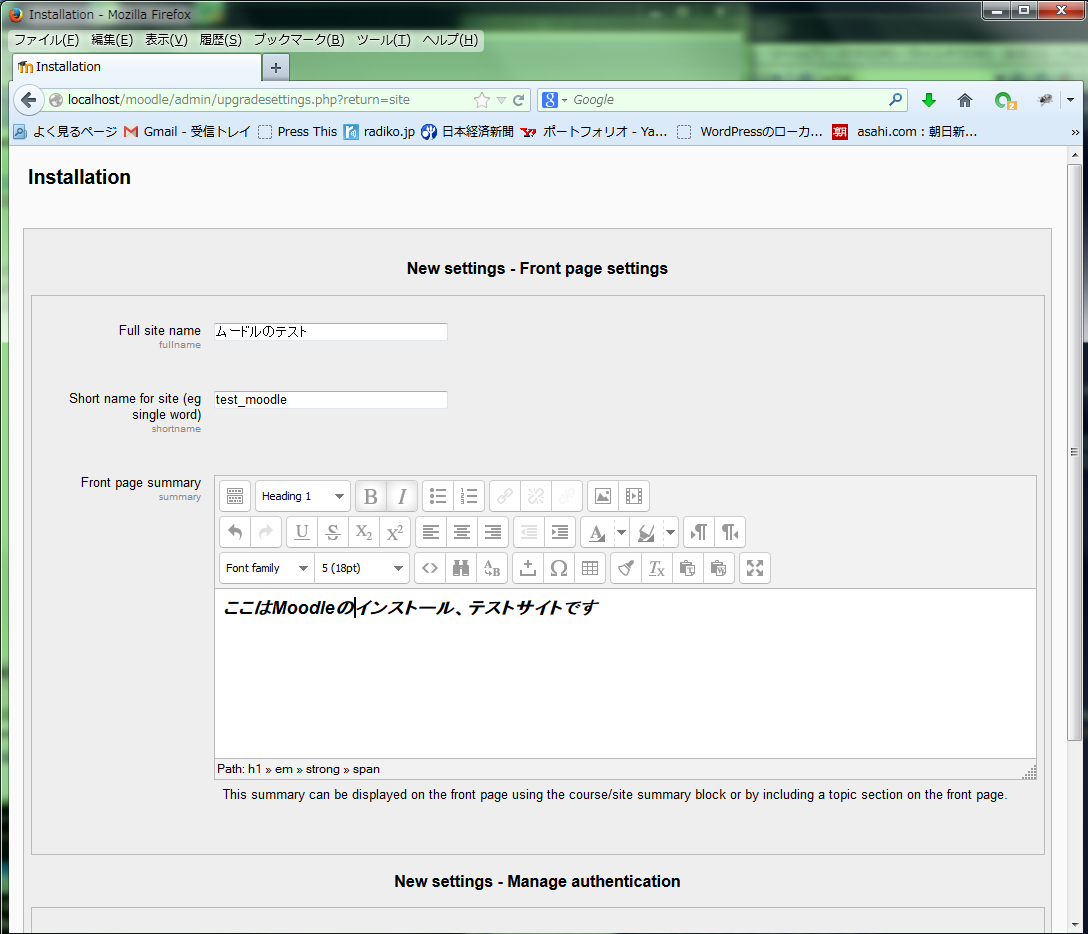Apply superscript formatting
Screen dimensions: 1088x934
(x=395, y=532)
